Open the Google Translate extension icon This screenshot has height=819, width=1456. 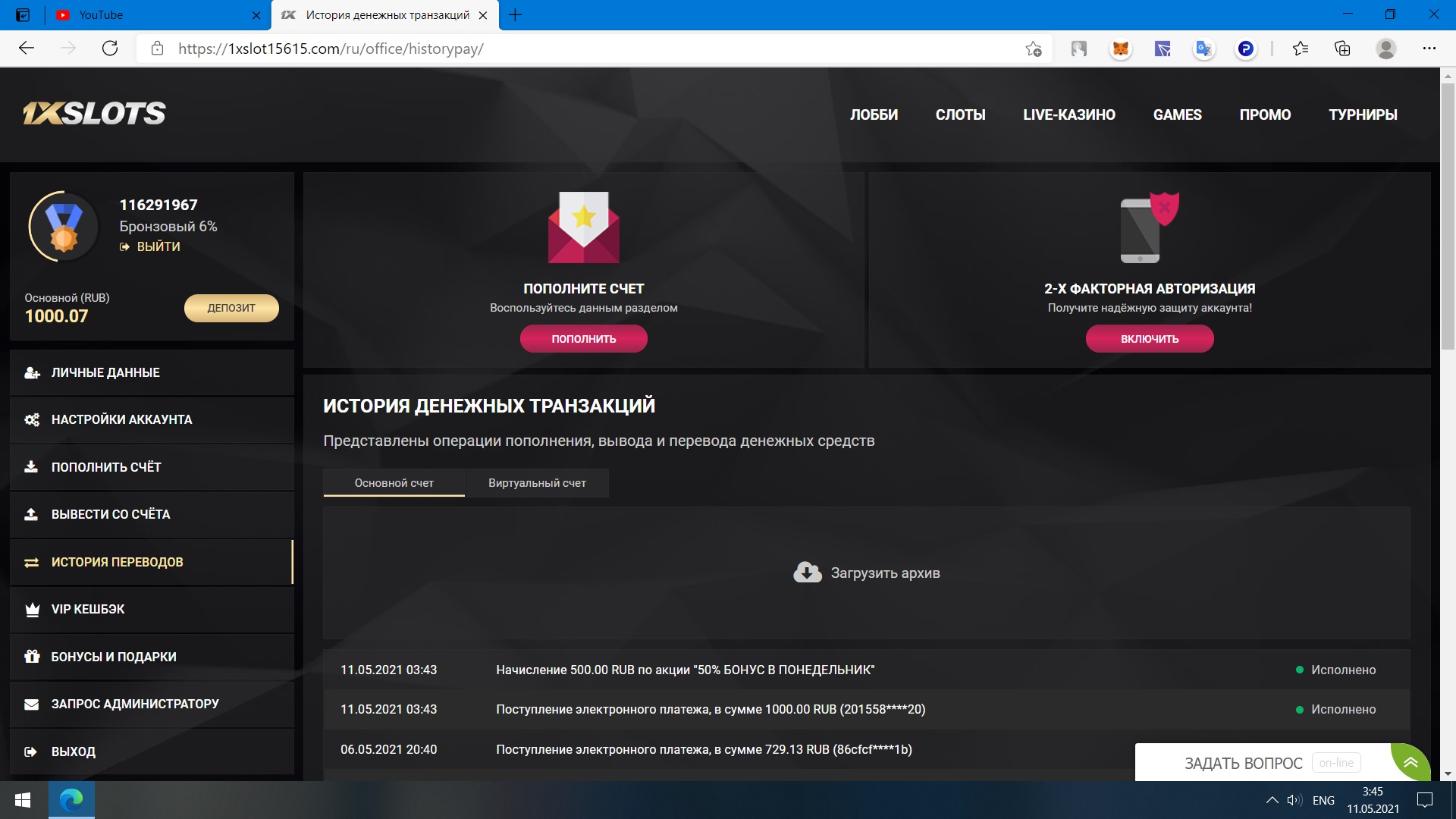[x=1203, y=49]
